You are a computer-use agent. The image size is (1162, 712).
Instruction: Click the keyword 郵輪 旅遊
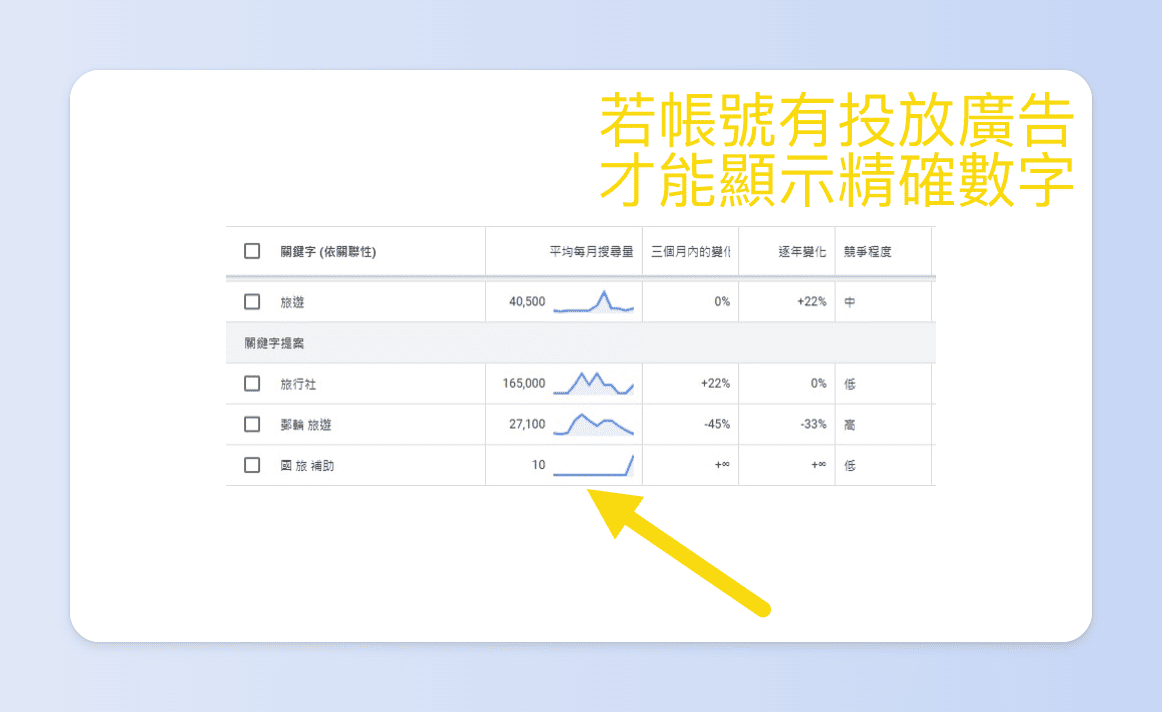305,424
